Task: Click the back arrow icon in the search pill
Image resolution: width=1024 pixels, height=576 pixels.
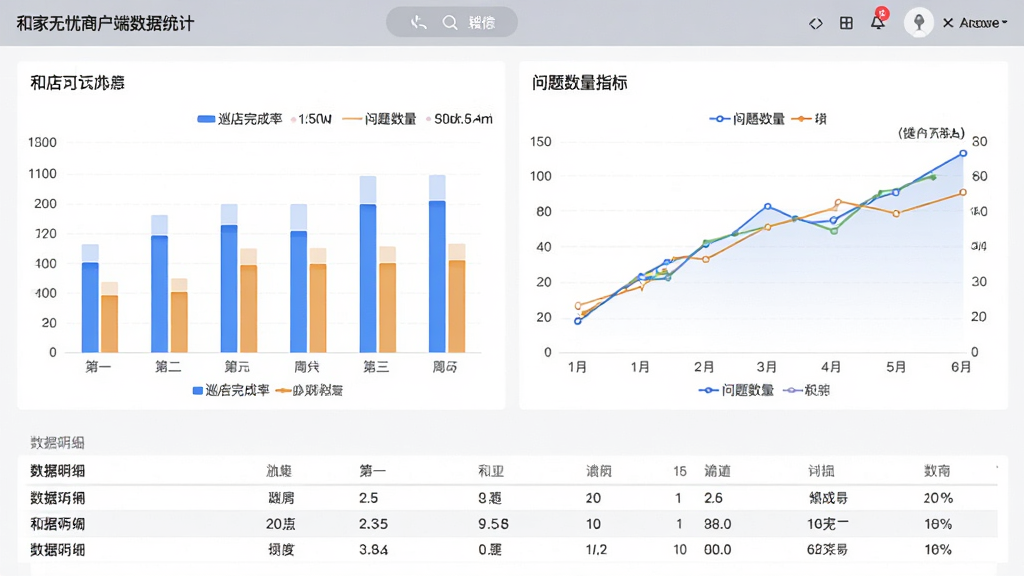Action: pyautogui.click(x=419, y=23)
